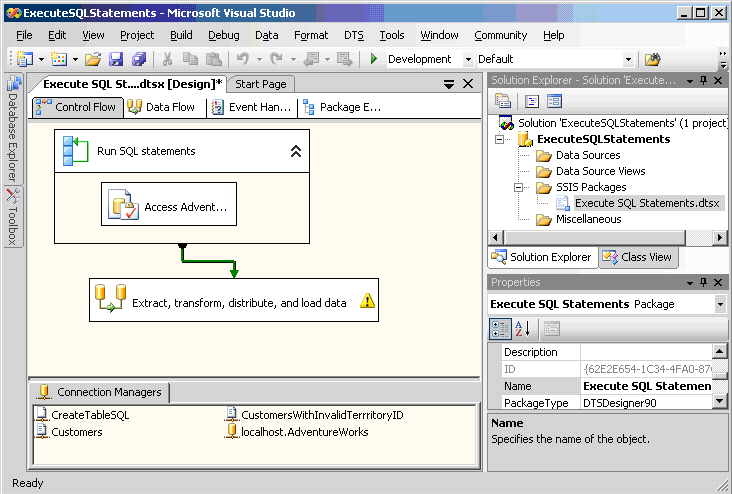Screen dimensions: 732x494
Task: Collapse the Run SQL statements container
Action: [x=296, y=151]
